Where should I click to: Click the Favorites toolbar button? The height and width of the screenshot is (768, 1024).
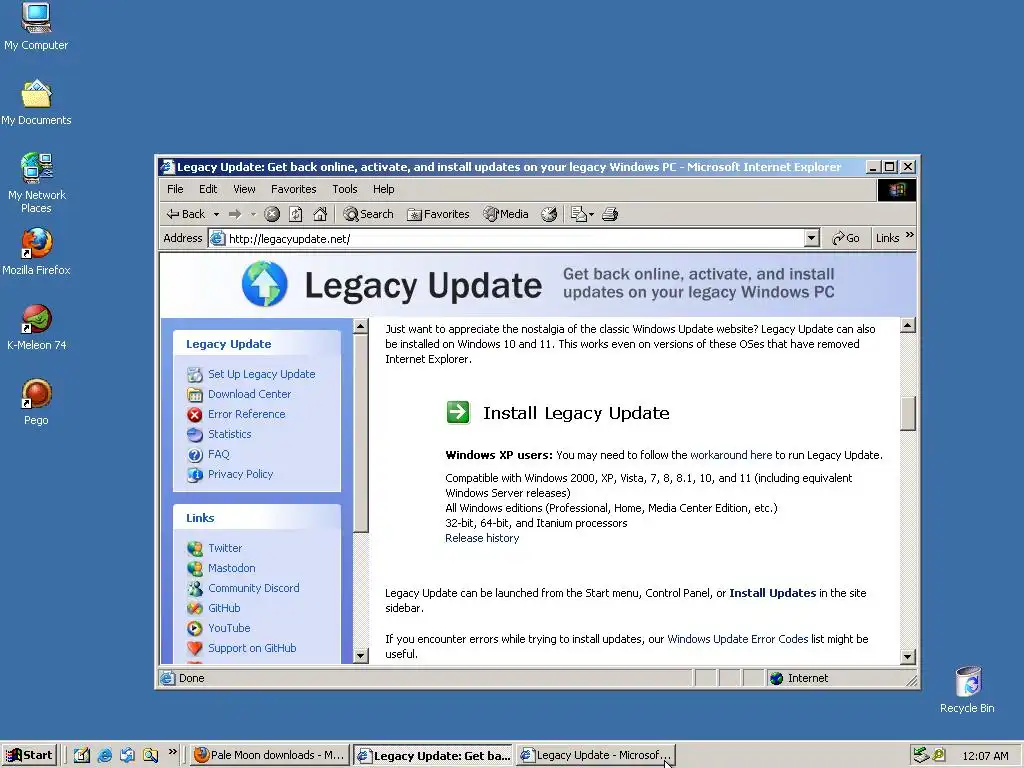438,214
